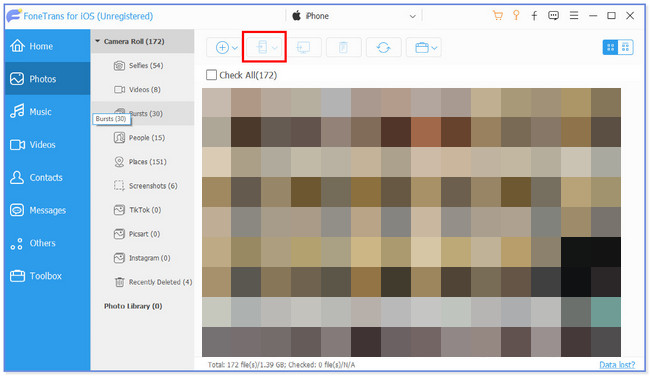The width and height of the screenshot is (650, 376).
Task: Open the Screenshots (6) album
Action: [x=143, y=186]
